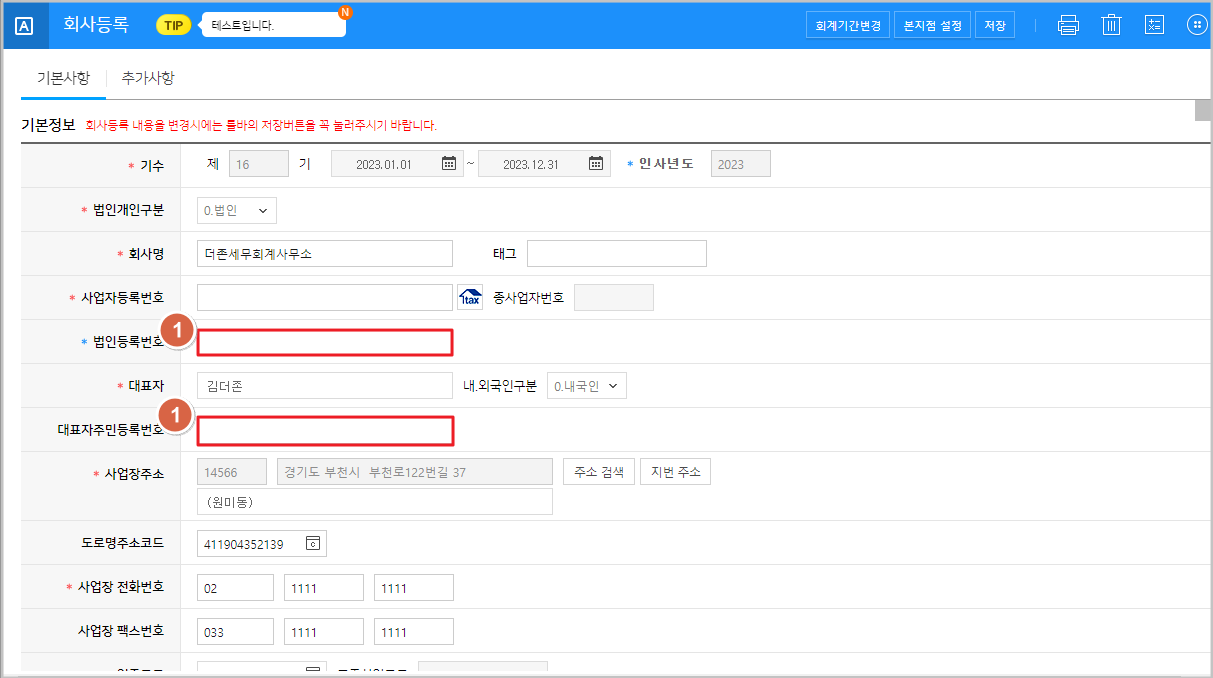Expand the 법인 selection list arrow
The height and width of the screenshot is (678, 1213).
pyautogui.click(x=263, y=210)
